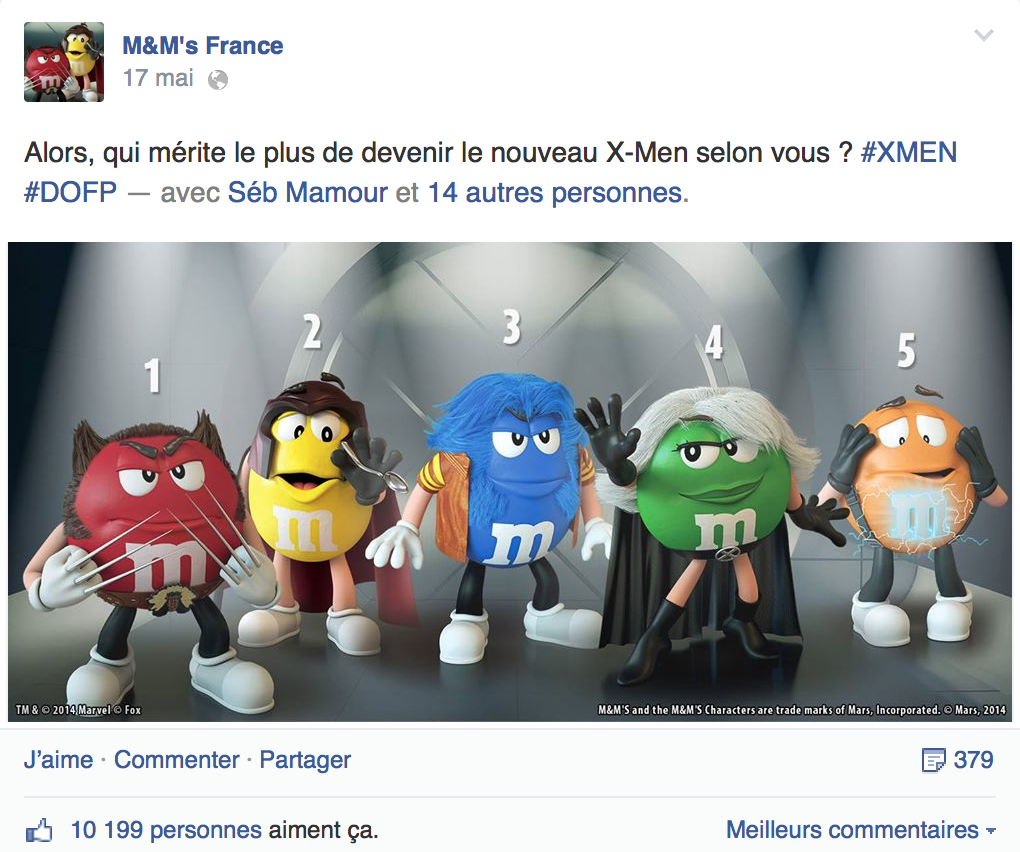Viewport: 1020px width, 852px height.
Task: View the "10 199 personnes" who liked
Action: coord(166,830)
